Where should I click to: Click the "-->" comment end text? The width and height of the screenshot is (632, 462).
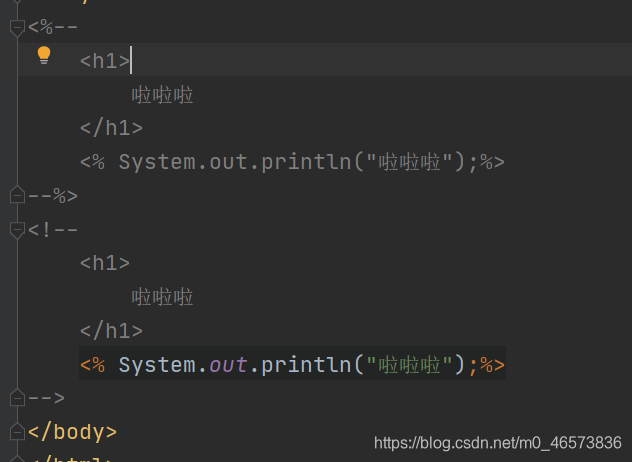point(46,398)
